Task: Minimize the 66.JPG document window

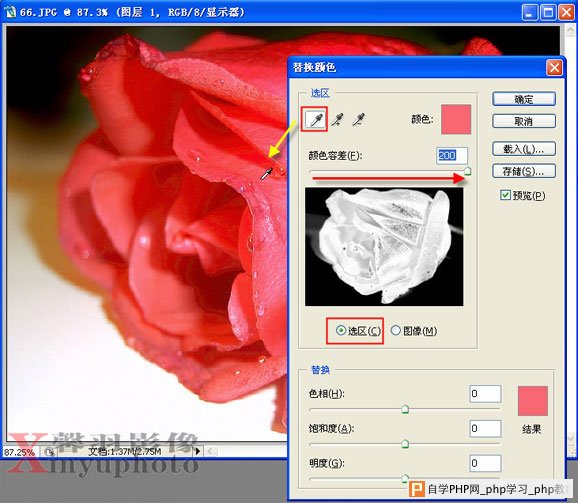Action: (530, 12)
